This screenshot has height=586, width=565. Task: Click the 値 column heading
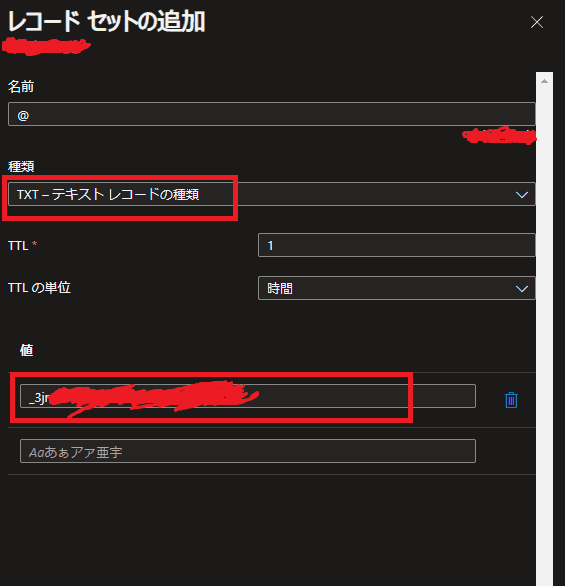tap(26, 350)
